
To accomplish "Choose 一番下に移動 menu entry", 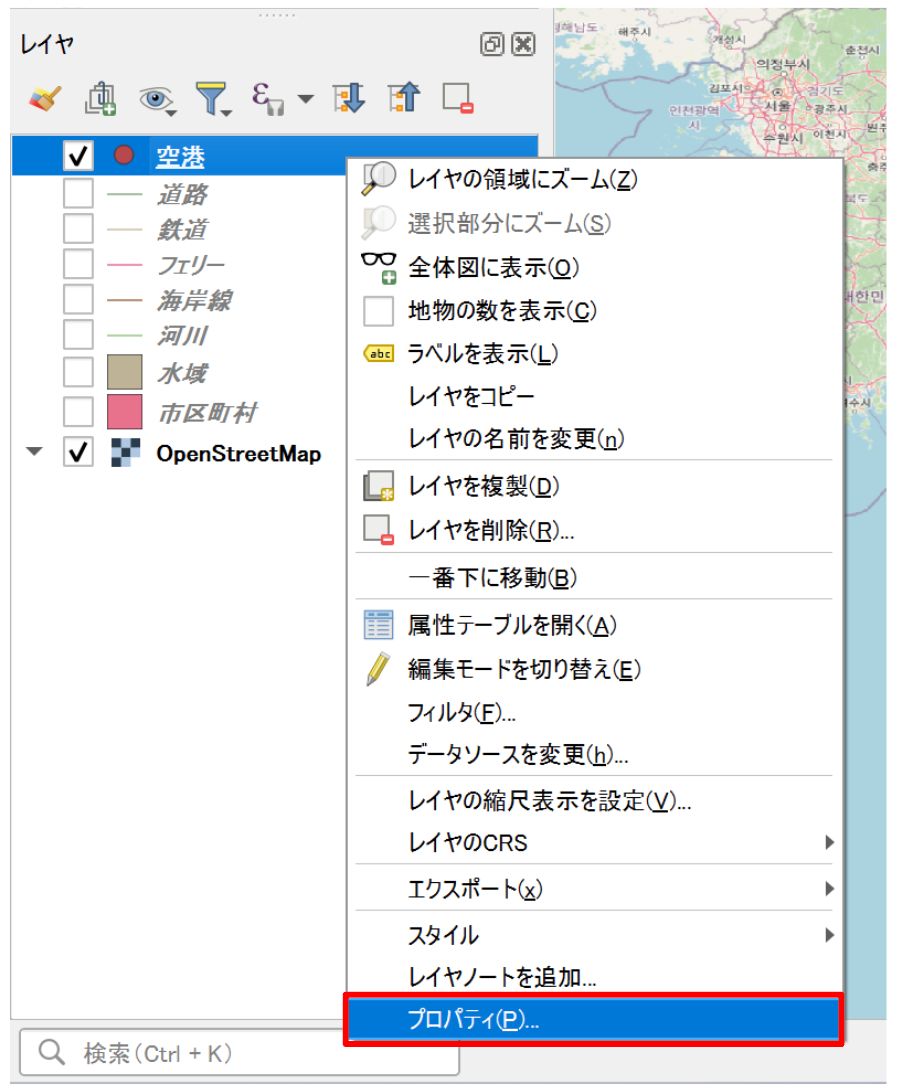I will (595, 577).
